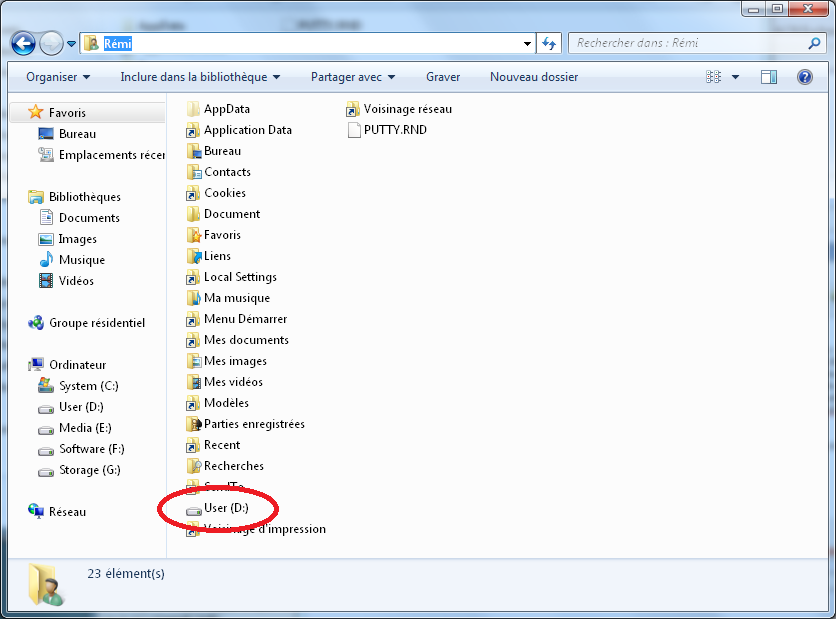Click the Back navigation arrow button
This screenshot has height=619, width=836.
click(24, 43)
